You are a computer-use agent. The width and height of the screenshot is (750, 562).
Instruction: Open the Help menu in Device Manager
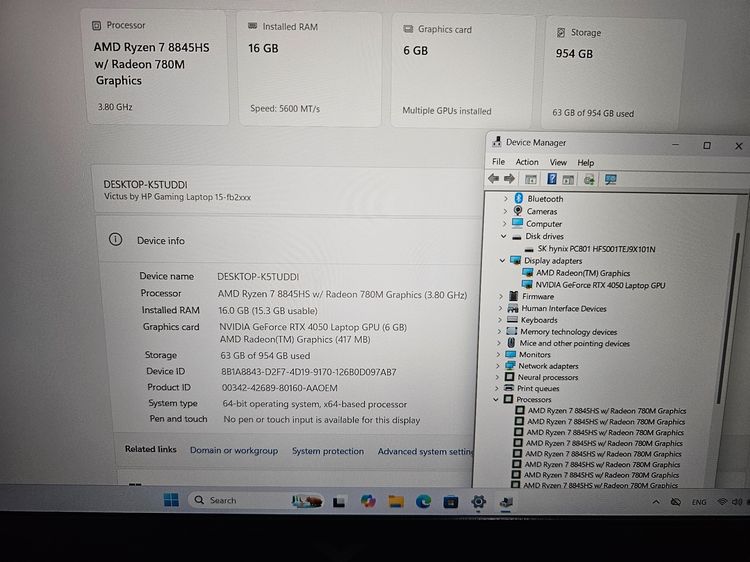[585, 163]
